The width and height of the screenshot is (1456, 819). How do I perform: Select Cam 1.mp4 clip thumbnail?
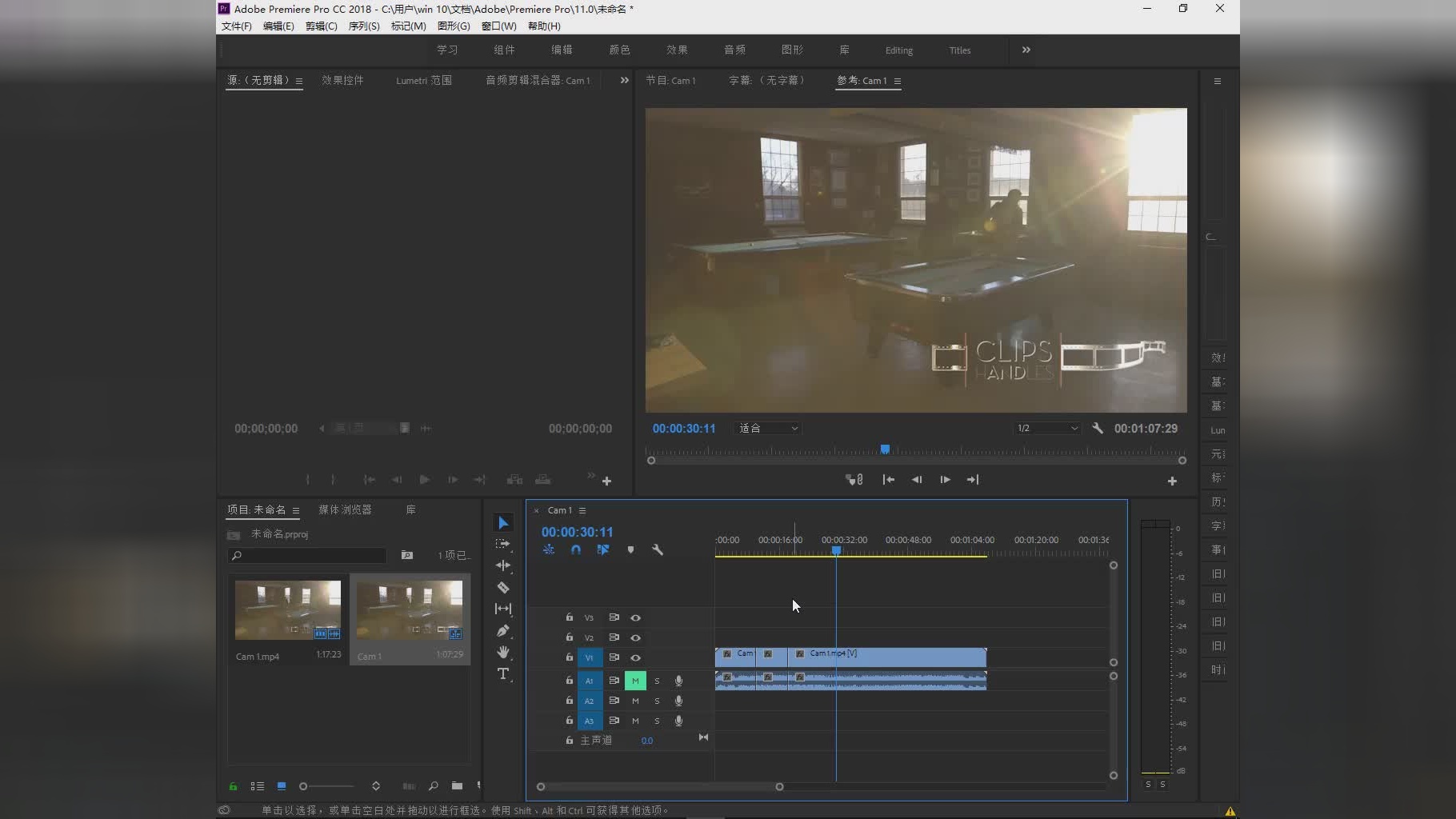(288, 609)
